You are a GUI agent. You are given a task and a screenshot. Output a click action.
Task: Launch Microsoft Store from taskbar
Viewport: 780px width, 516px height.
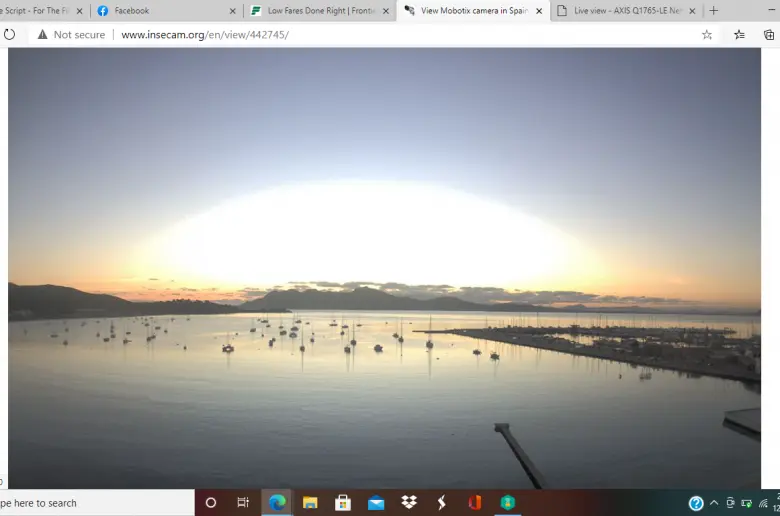coord(343,502)
